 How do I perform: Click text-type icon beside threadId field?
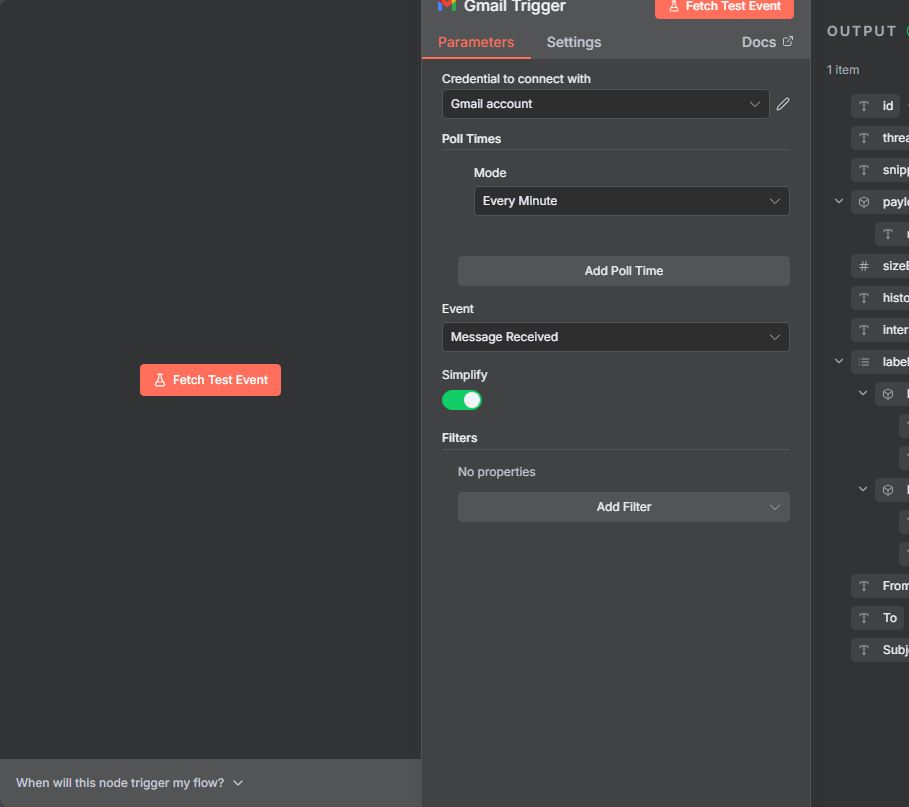(x=864, y=138)
